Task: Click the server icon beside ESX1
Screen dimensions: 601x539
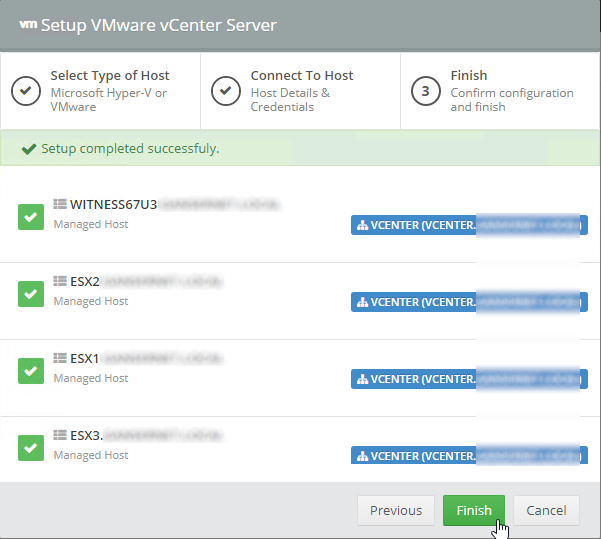Action: [x=60, y=358]
